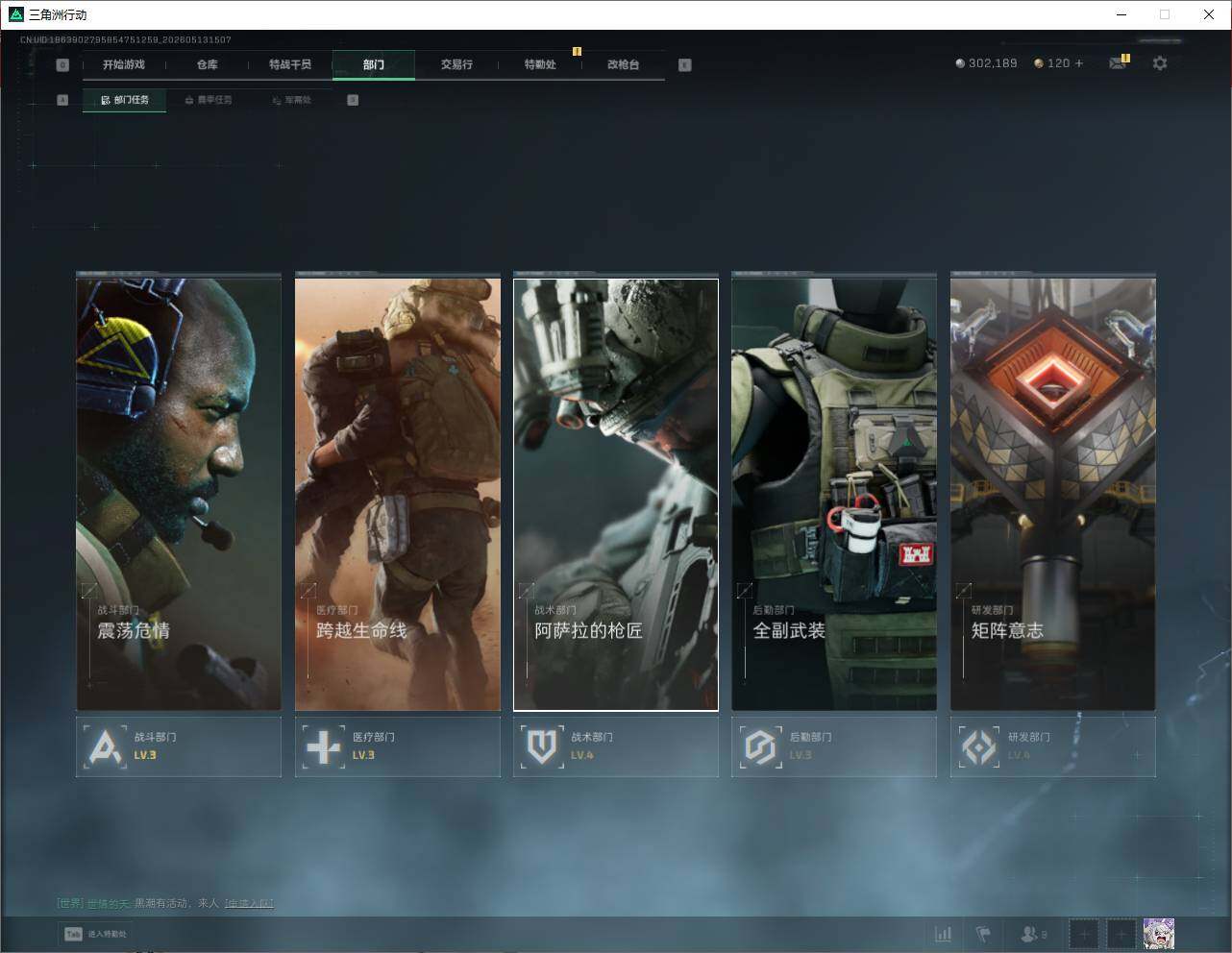This screenshot has height=953, width=1232.
Task: Open the 阿萨拉的枪匠 mission card
Action: pos(616,494)
